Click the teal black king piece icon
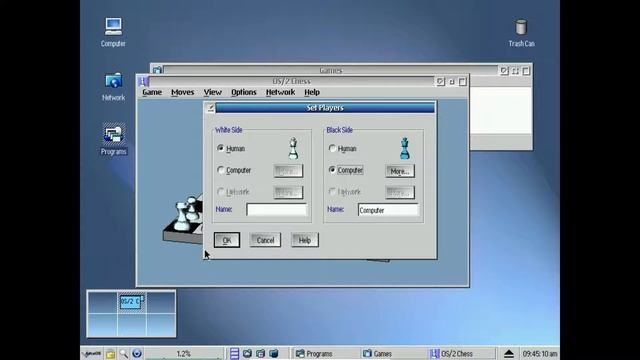 [x=404, y=149]
